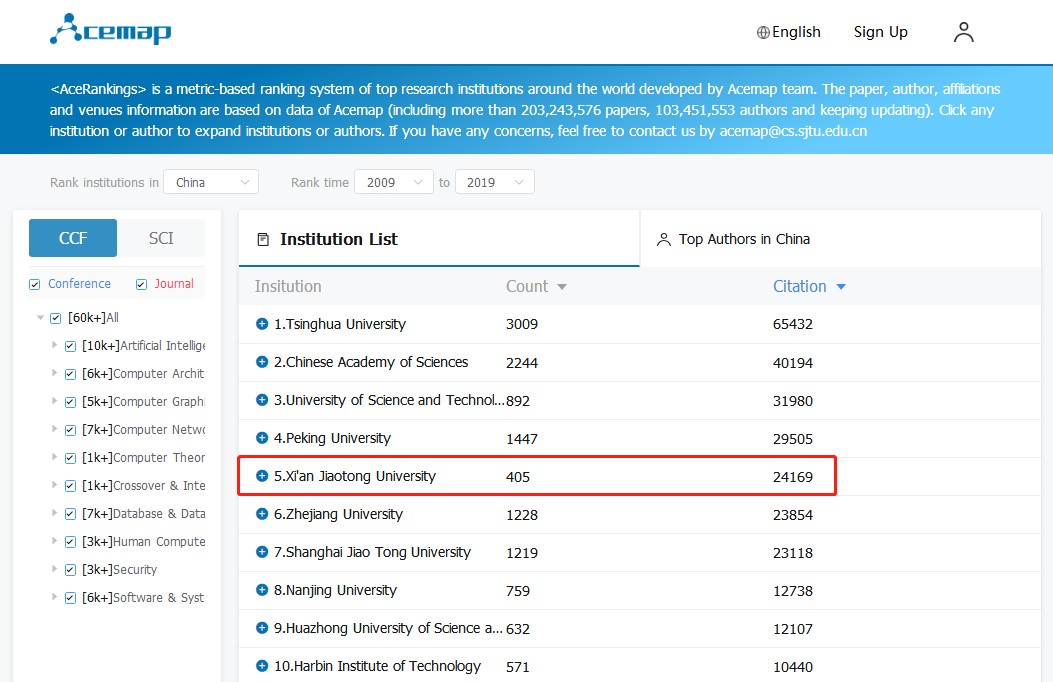Screen dimensions: 1053x682
Task: Expand Nanjing University plus icon
Action: tap(262, 590)
